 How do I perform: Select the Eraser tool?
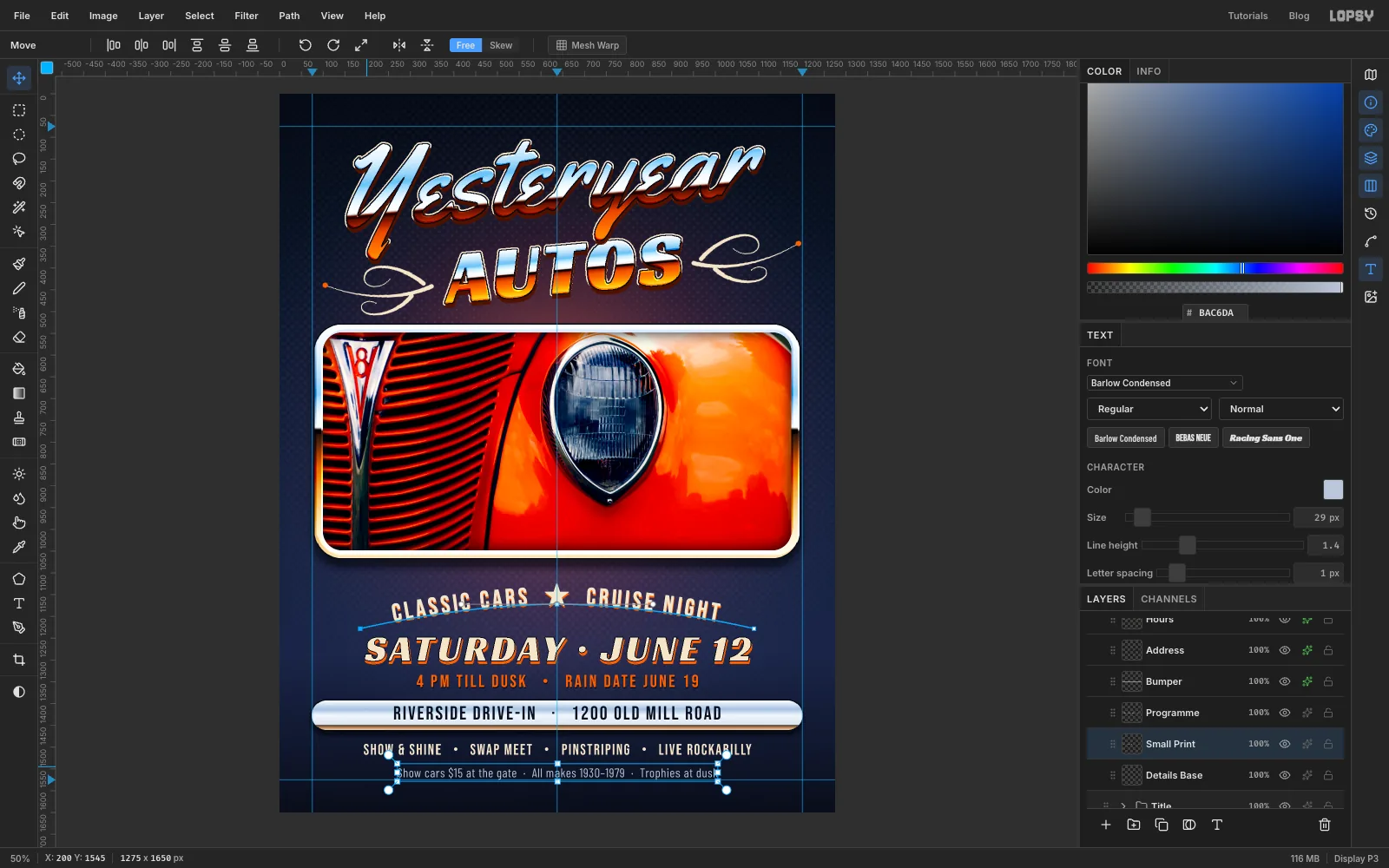(x=19, y=337)
